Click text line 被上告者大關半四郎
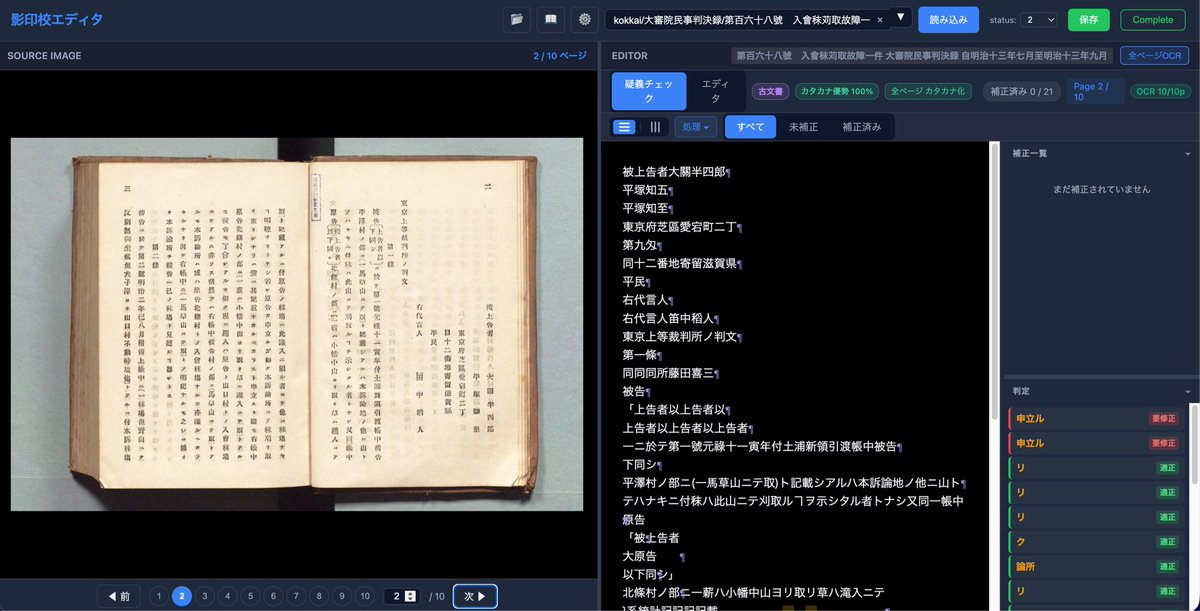 click(676, 172)
